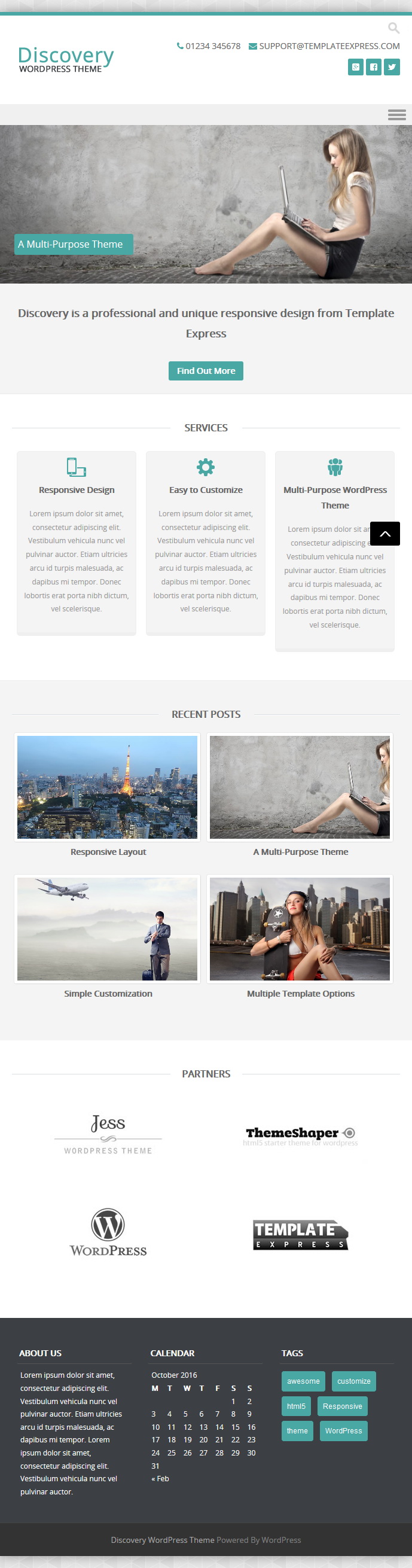Click the Facebook social icon
The width and height of the screenshot is (412, 1568).
(374, 67)
